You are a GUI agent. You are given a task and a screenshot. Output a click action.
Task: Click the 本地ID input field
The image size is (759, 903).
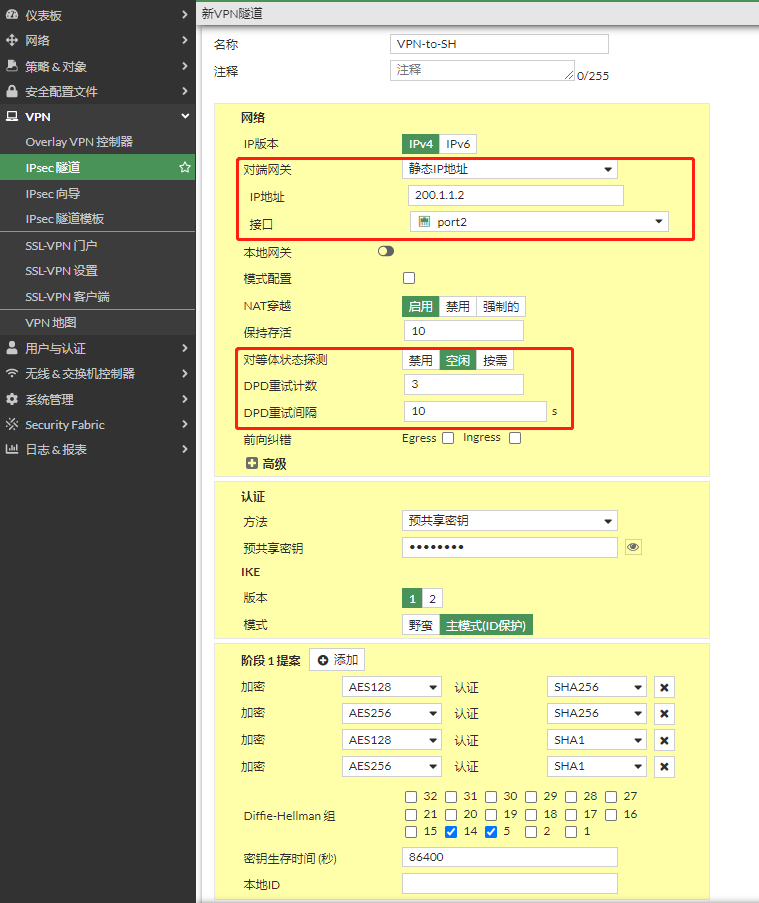coord(509,884)
